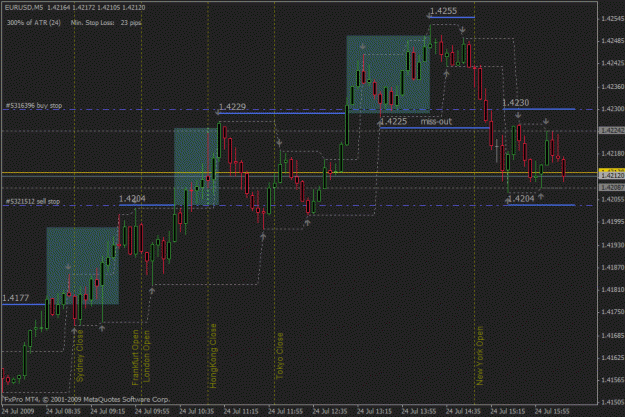The width and height of the screenshot is (625, 417).
Task: Click the 1.41930 price scale value
Action: (612, 245)
